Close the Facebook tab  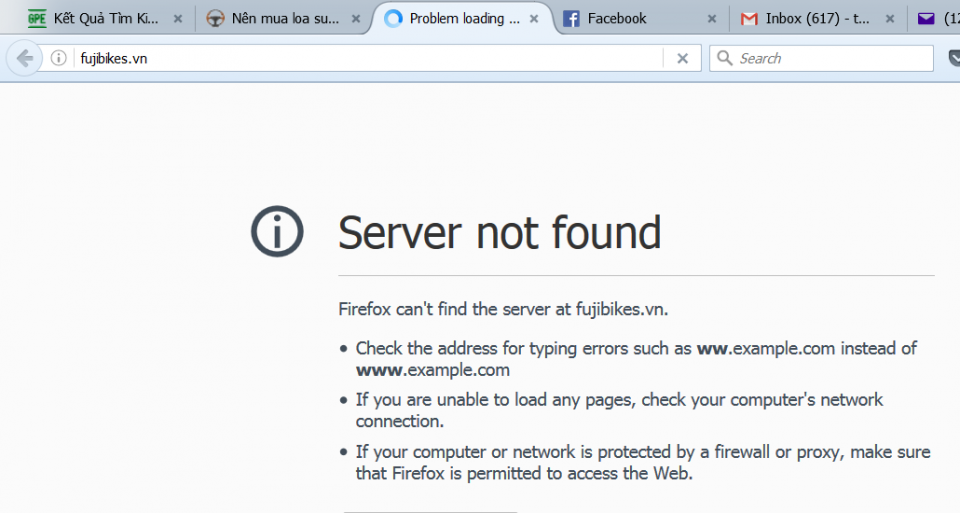pos(712,18)
